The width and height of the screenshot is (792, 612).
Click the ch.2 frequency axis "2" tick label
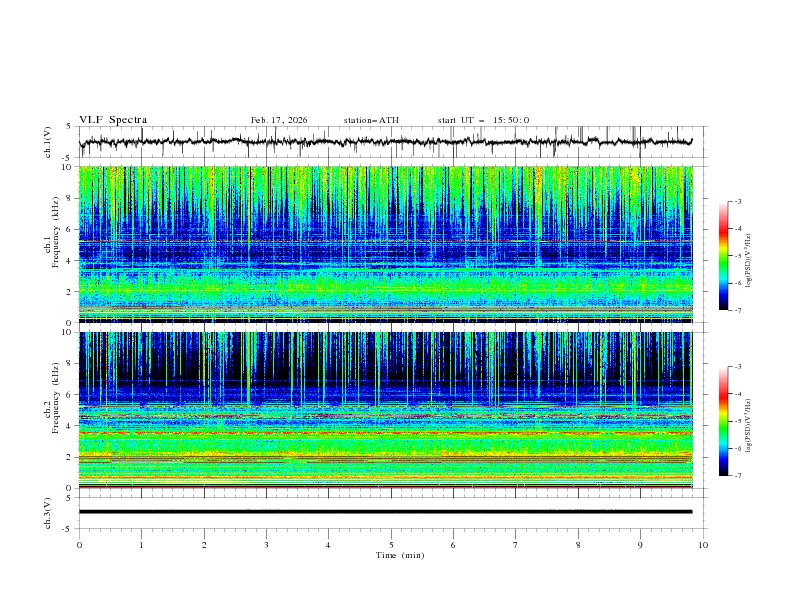[70, 457]
